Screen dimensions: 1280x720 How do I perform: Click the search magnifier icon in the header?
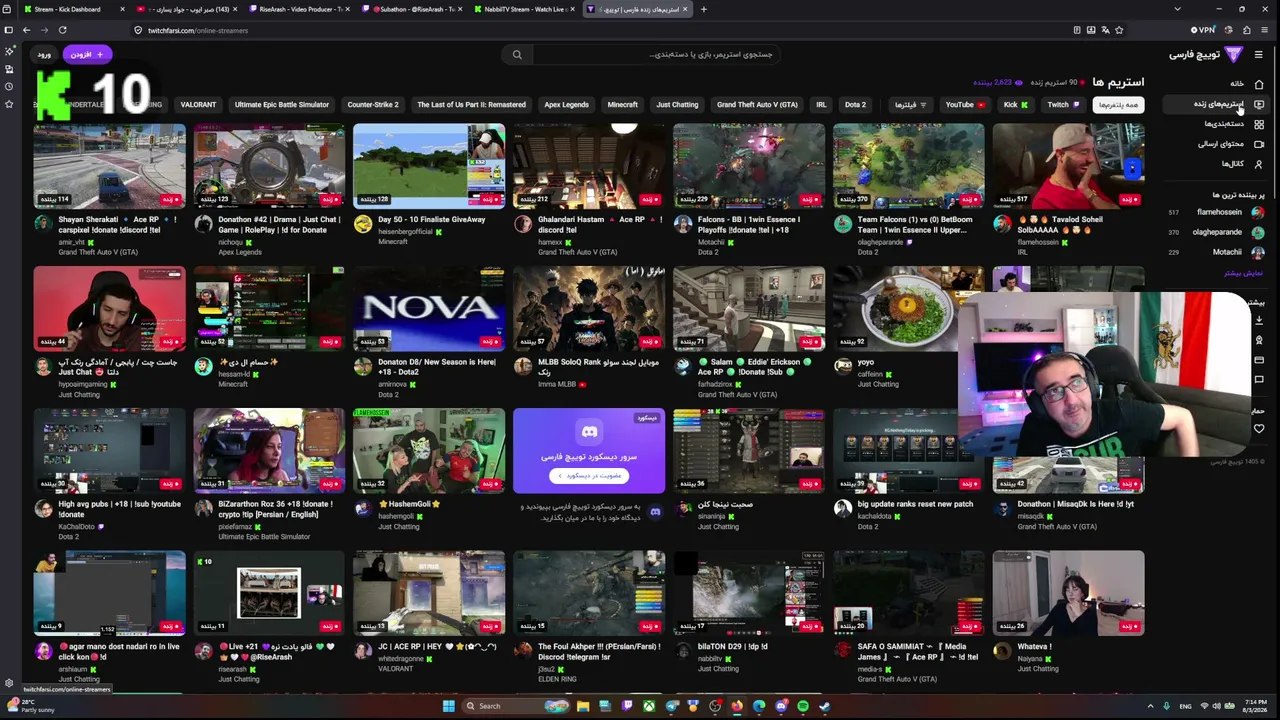517,54
